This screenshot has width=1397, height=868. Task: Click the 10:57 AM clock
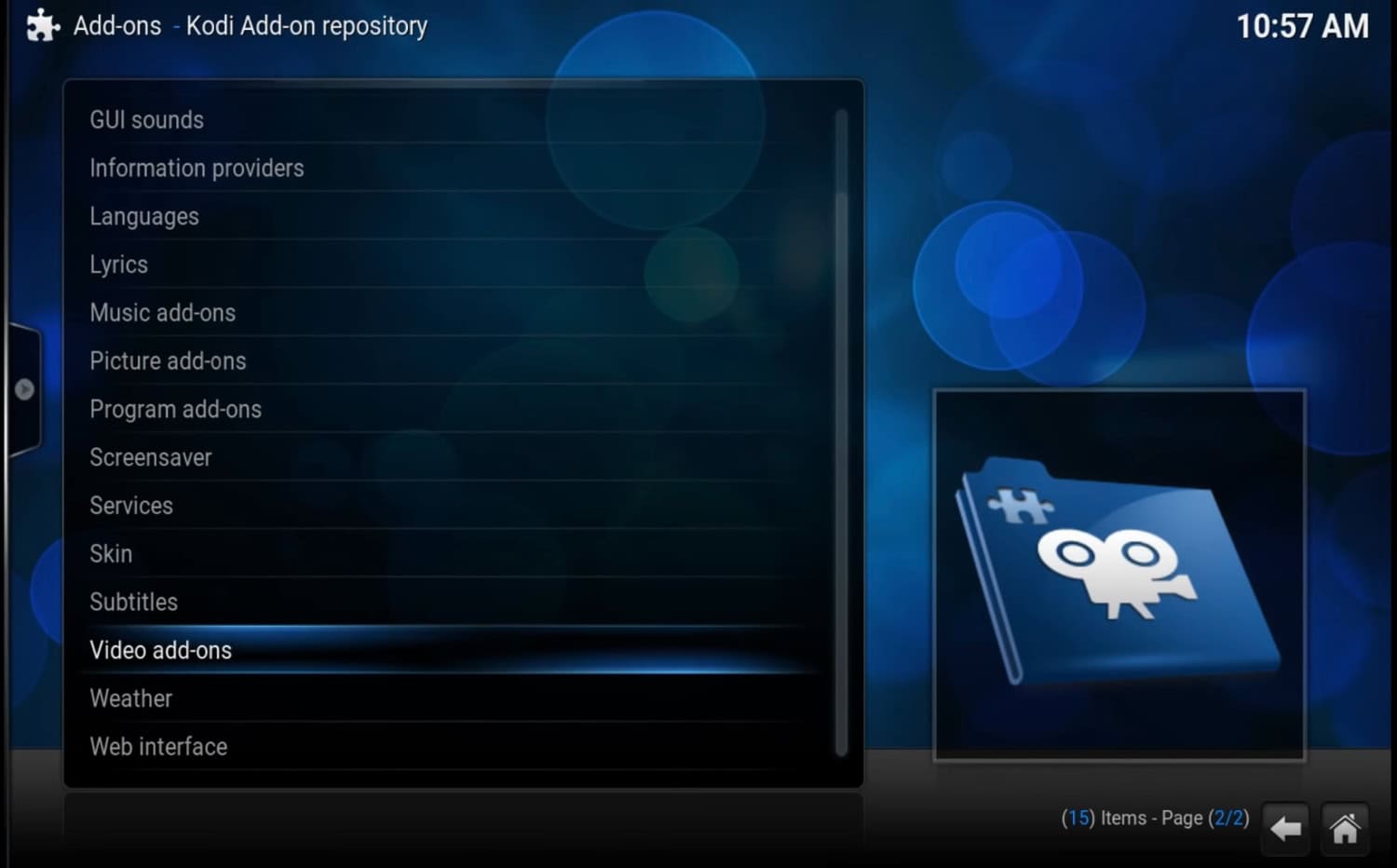tap(1302, 26)
